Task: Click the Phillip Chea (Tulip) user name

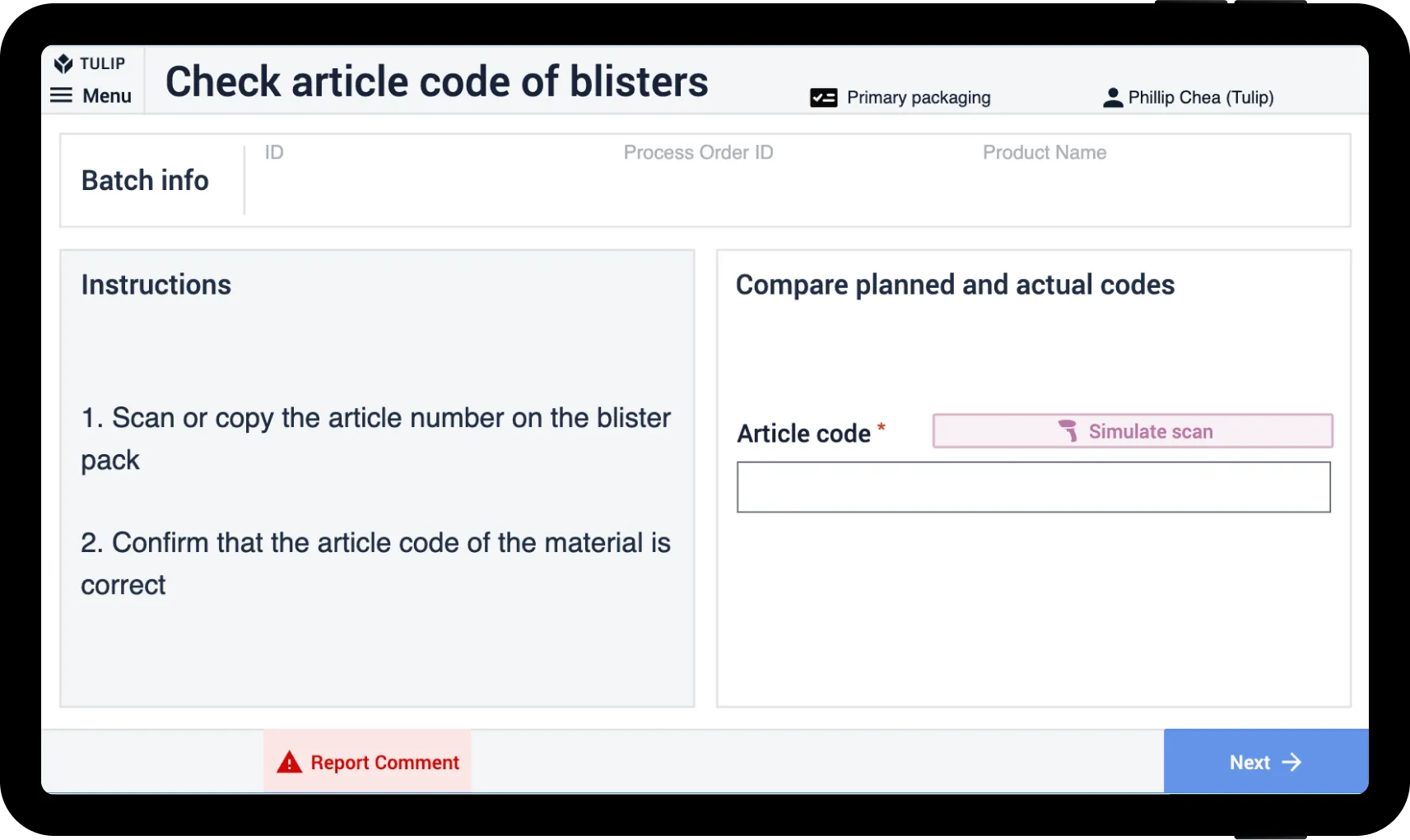Action: (x=1200, y=98)
